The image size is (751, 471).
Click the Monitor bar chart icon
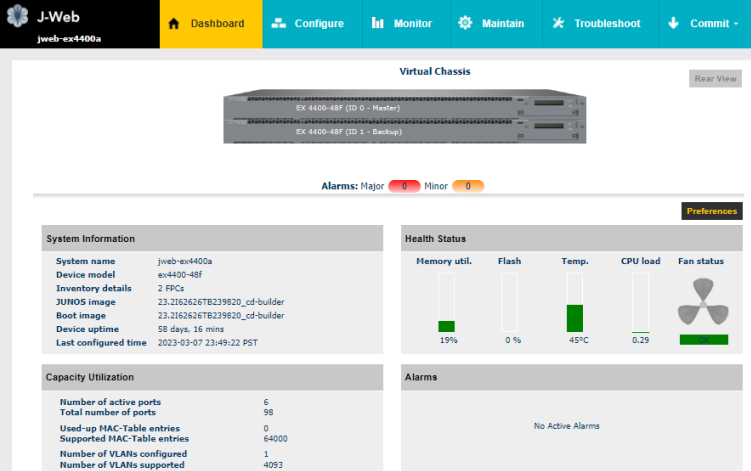tap(377, 24)
